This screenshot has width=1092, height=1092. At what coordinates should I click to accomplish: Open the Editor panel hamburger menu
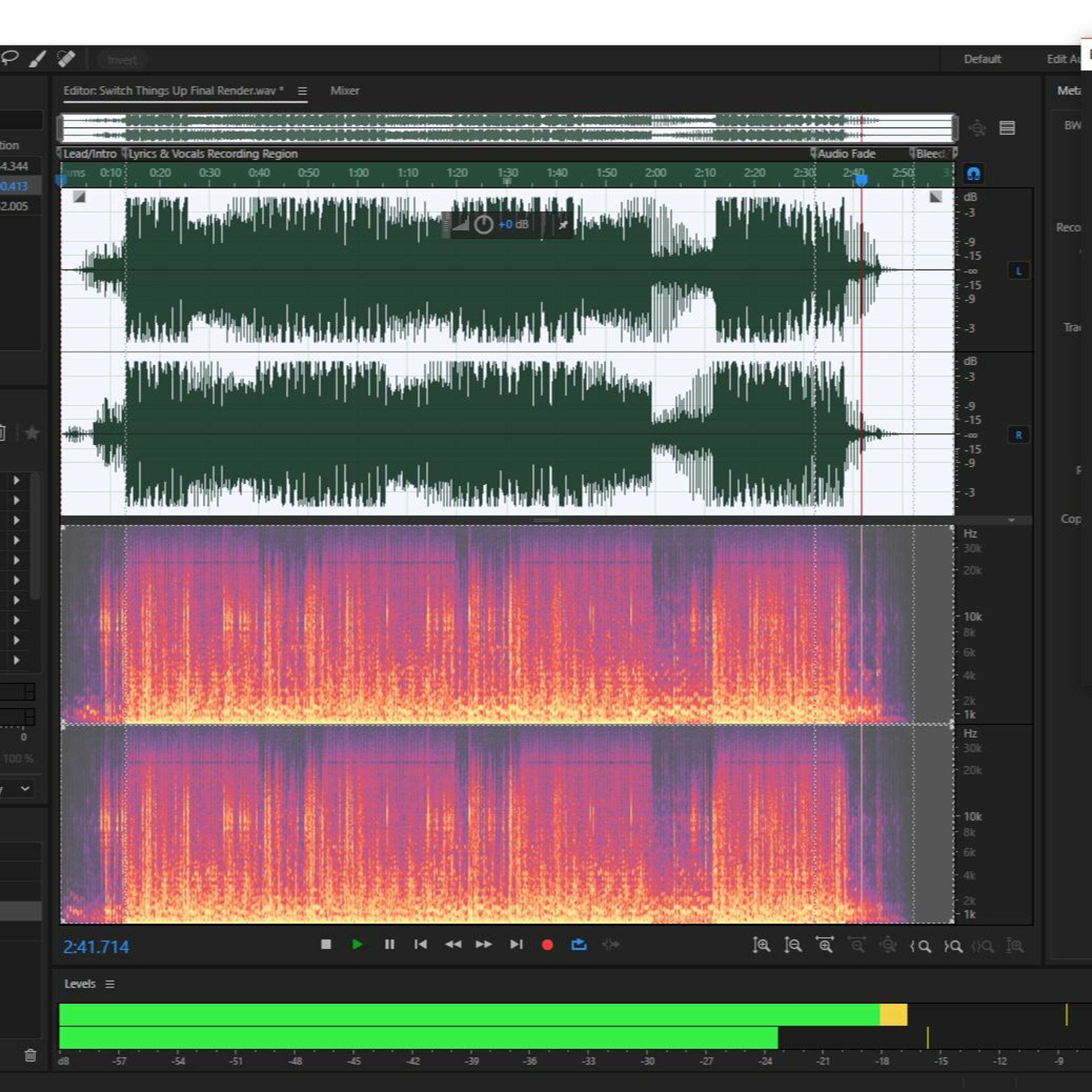click(x=302, y=91)
